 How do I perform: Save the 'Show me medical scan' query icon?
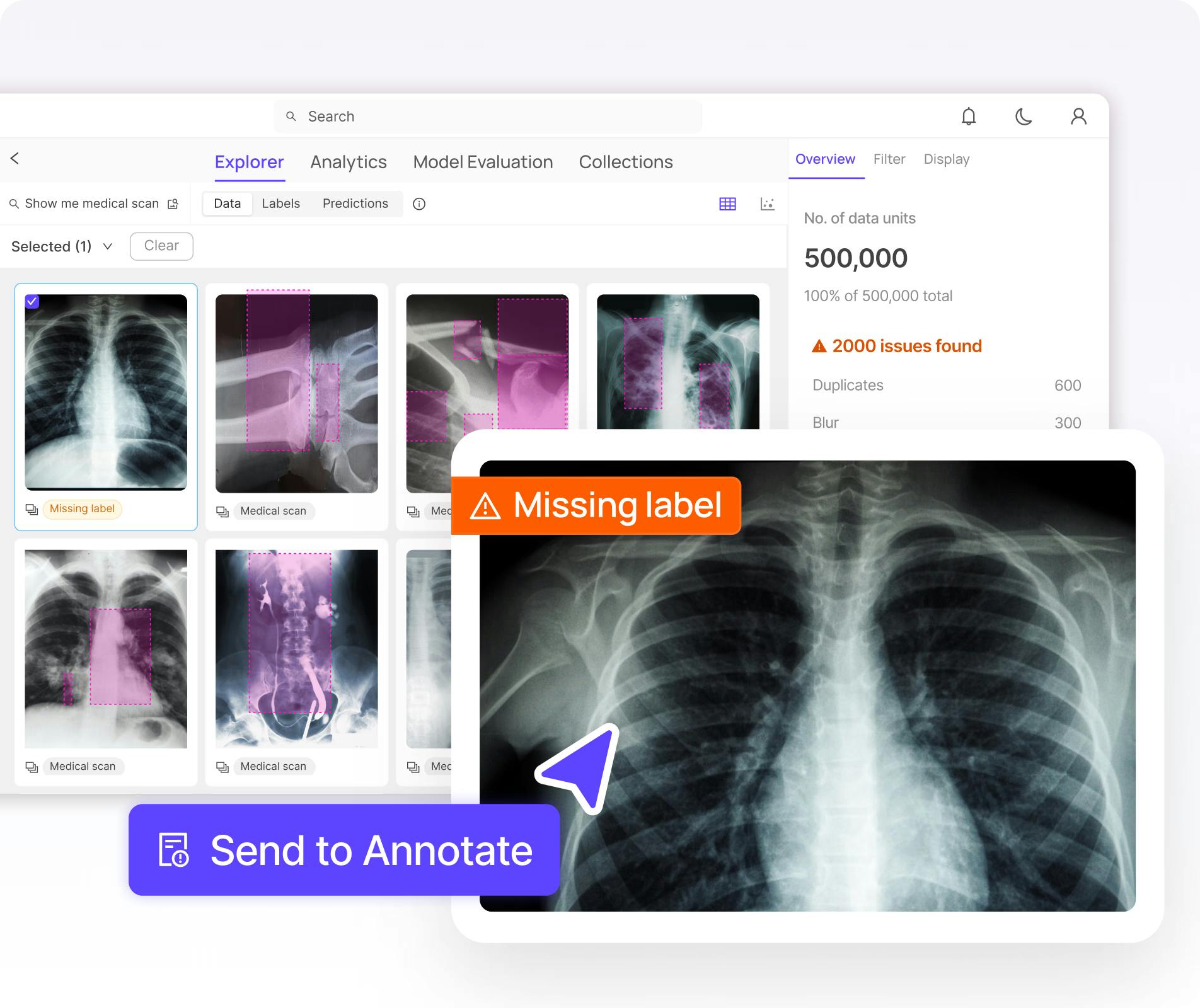pos(173,204)
